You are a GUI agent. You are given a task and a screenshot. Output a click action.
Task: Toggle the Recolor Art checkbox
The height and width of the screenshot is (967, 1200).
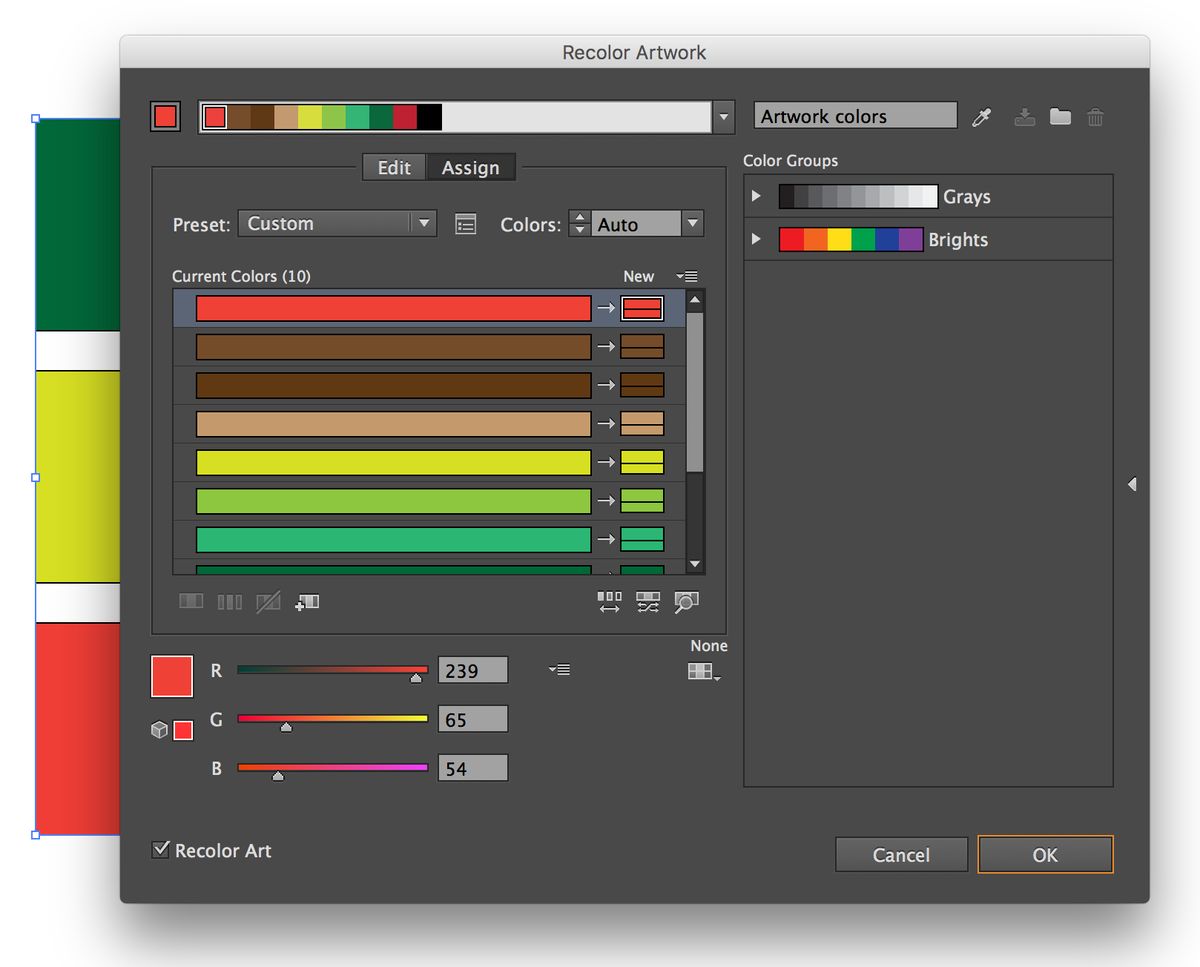(x=160, y=850)
